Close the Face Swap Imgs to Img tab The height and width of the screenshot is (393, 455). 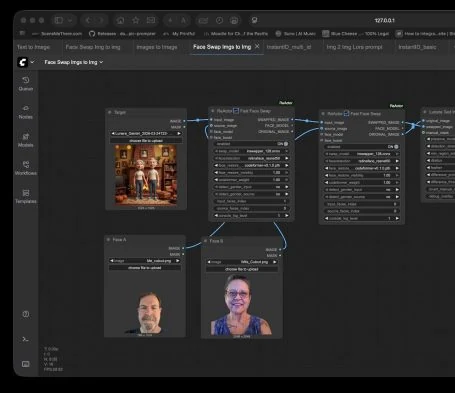[x=257, y=47]
